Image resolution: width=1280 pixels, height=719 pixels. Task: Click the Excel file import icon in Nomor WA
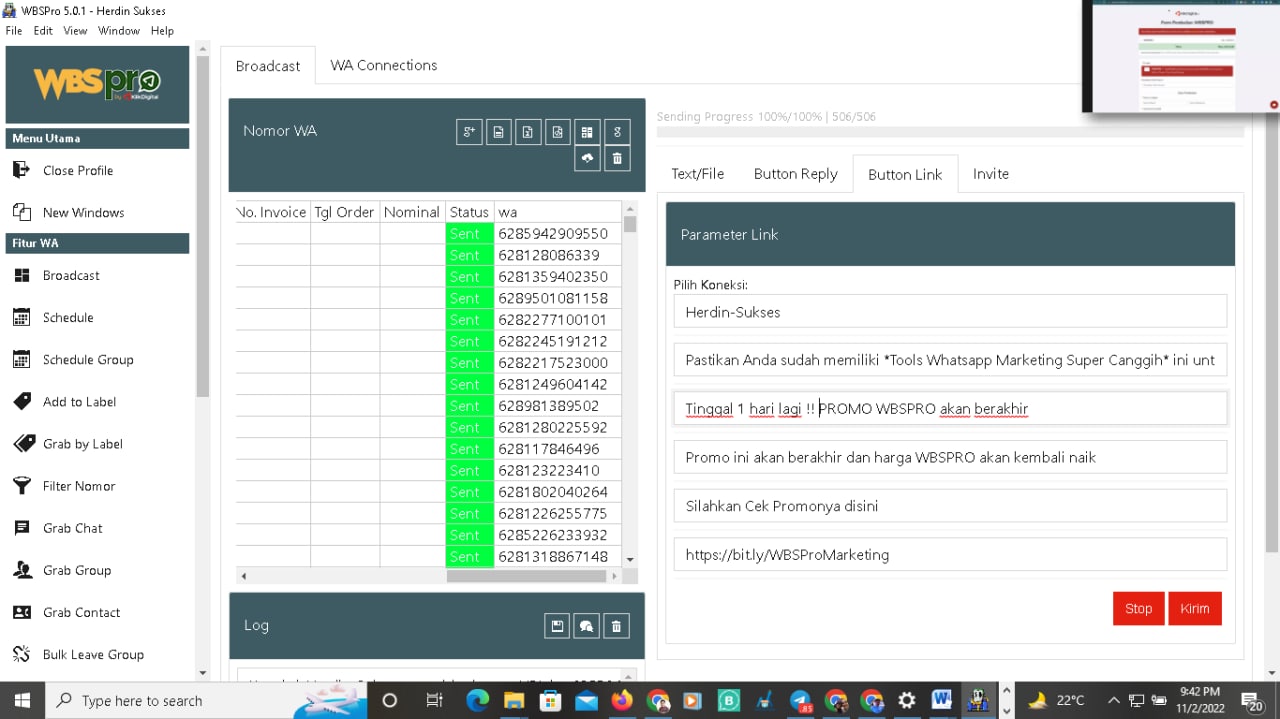click(528, 132)
